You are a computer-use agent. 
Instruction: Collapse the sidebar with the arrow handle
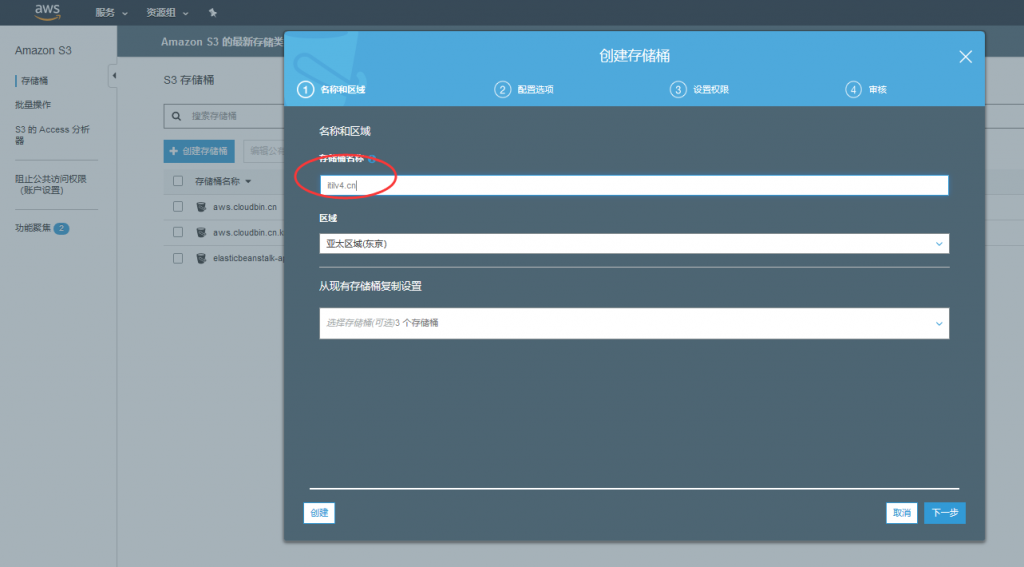pyautogui.click(x=113, y=76)
